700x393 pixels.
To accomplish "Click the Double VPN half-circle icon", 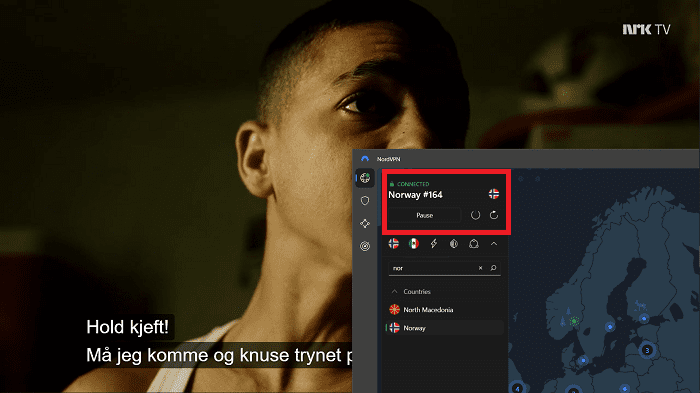I will click(454, 243).
